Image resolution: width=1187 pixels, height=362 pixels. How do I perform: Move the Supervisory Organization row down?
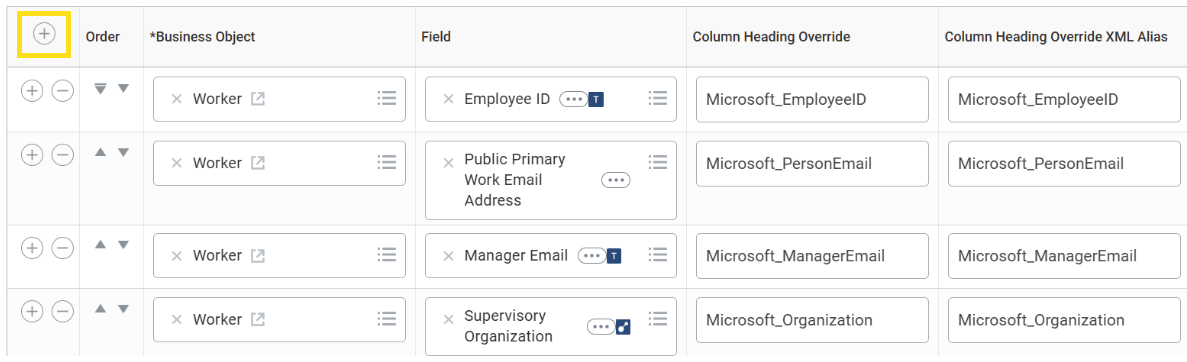click(x=123, y=308)
